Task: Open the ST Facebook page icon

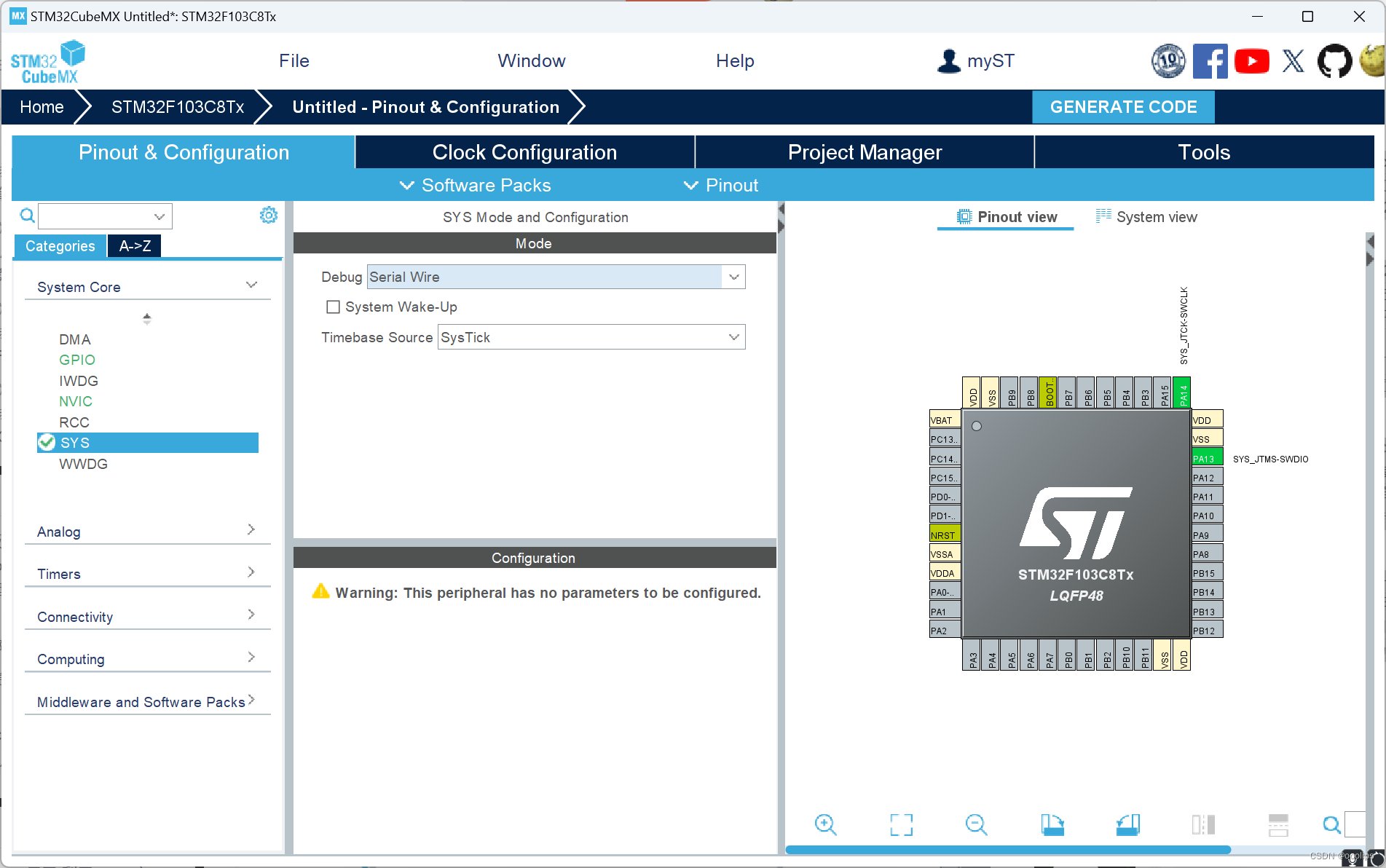Action: click(x=1210, y=61)
